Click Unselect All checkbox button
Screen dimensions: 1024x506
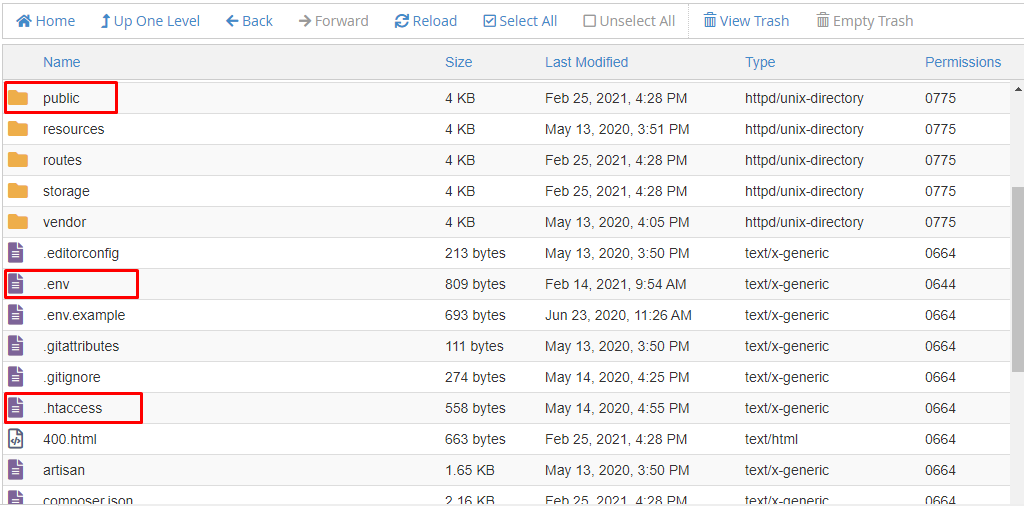tap(629, 21)
